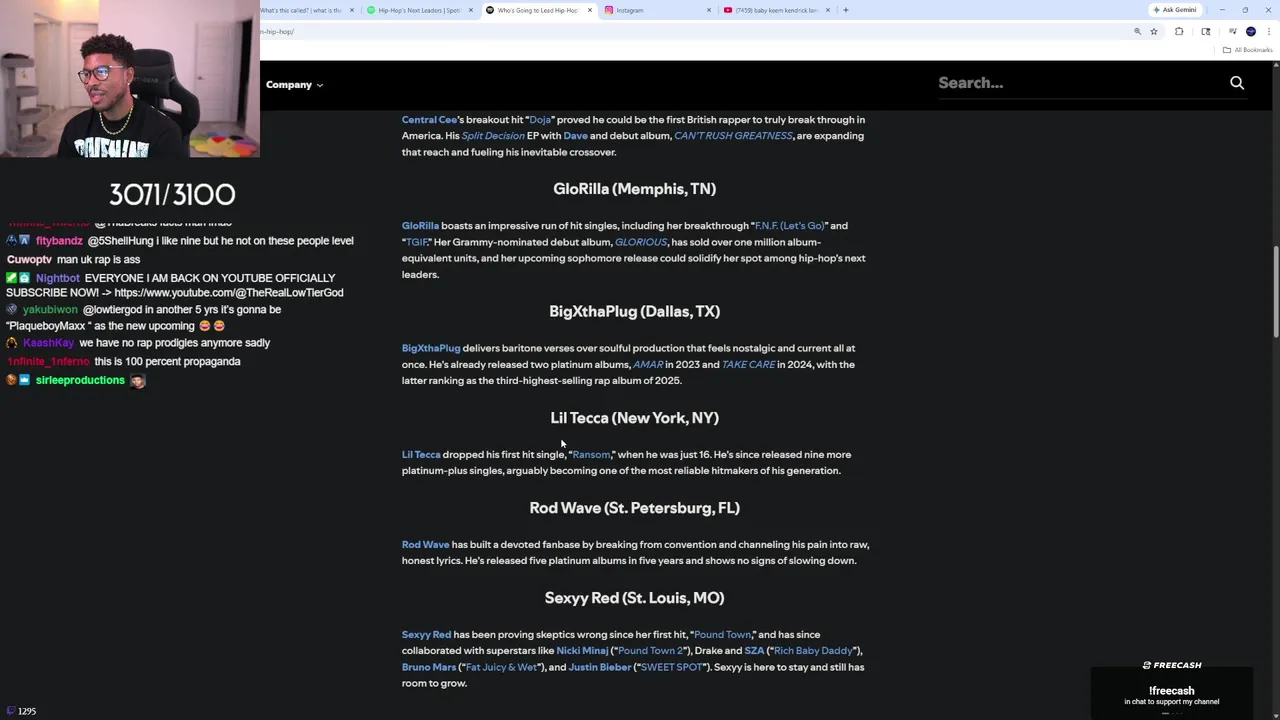The width and height of the screenshot is (1280, 720).
Task: Open the Doja song link
Action: (x=540, y=120)
